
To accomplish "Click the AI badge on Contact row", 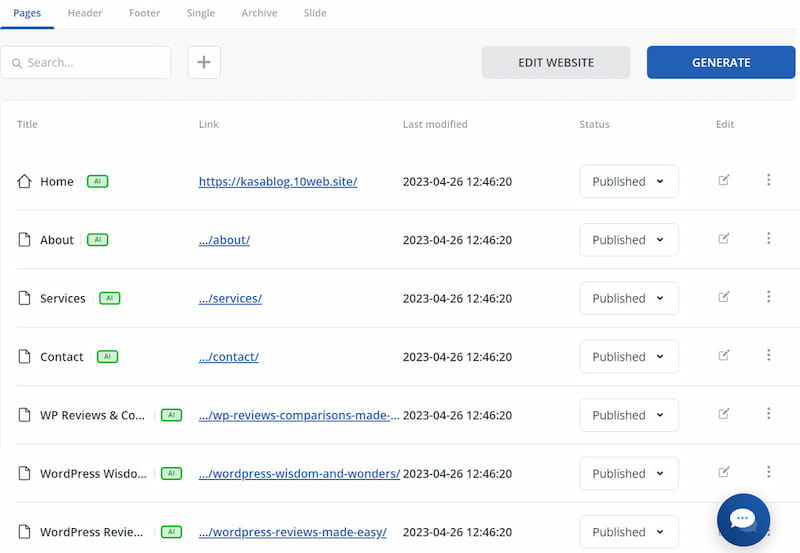I will 108,356.
